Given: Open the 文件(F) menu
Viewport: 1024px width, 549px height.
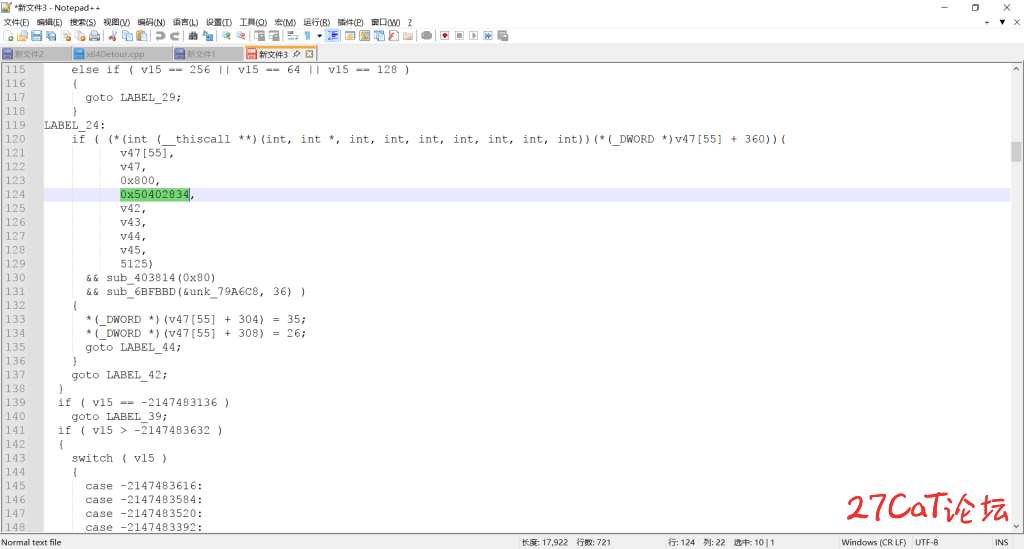Looking at the screenshot, I should [x=16, y=22].
